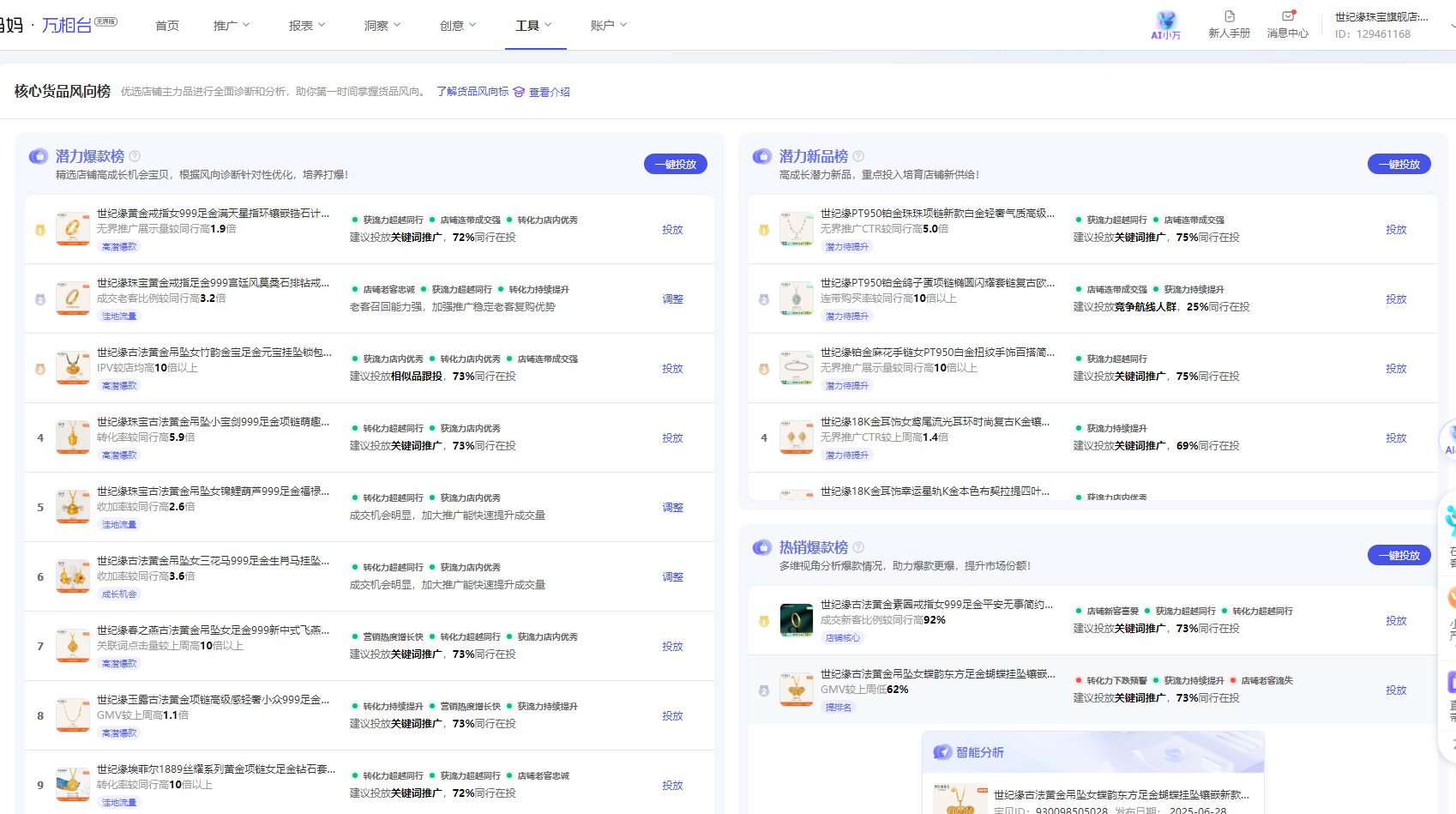The image size is (1456, 814).
Task: Click 一键投放 button in 热销爆款榜
Action: pos(1399,555)
